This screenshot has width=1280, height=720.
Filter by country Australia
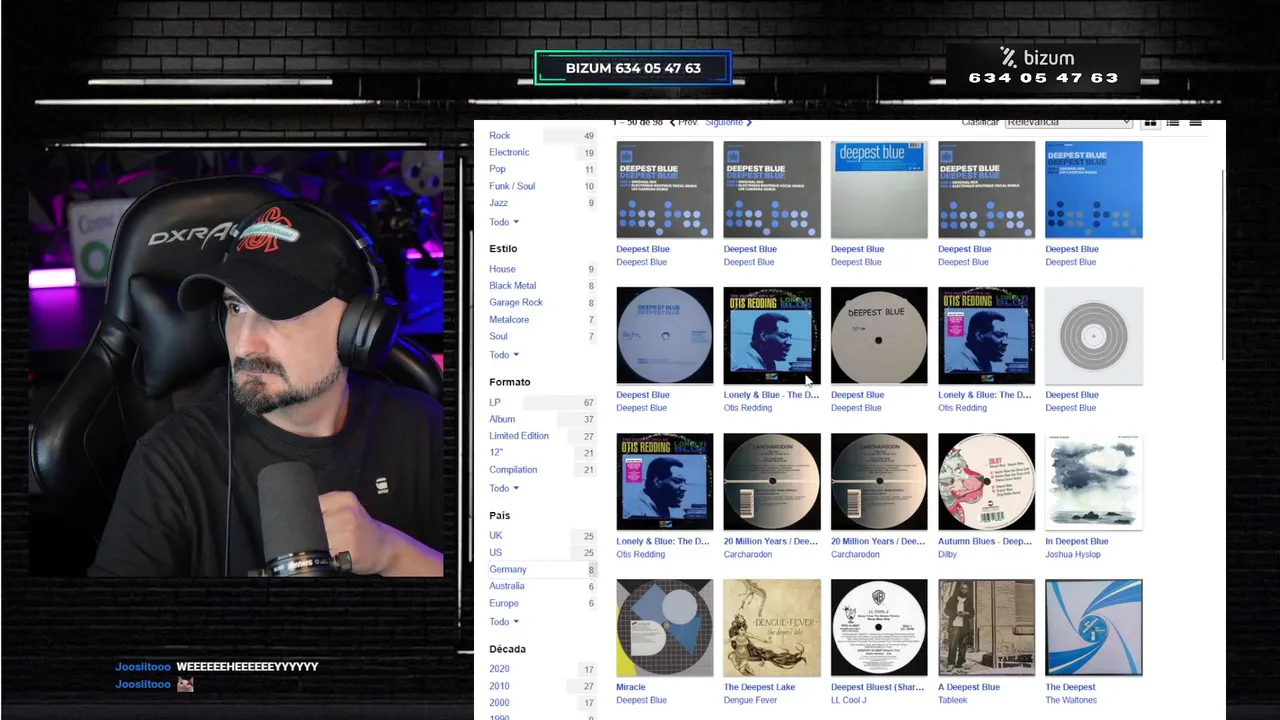pos(507,586)
